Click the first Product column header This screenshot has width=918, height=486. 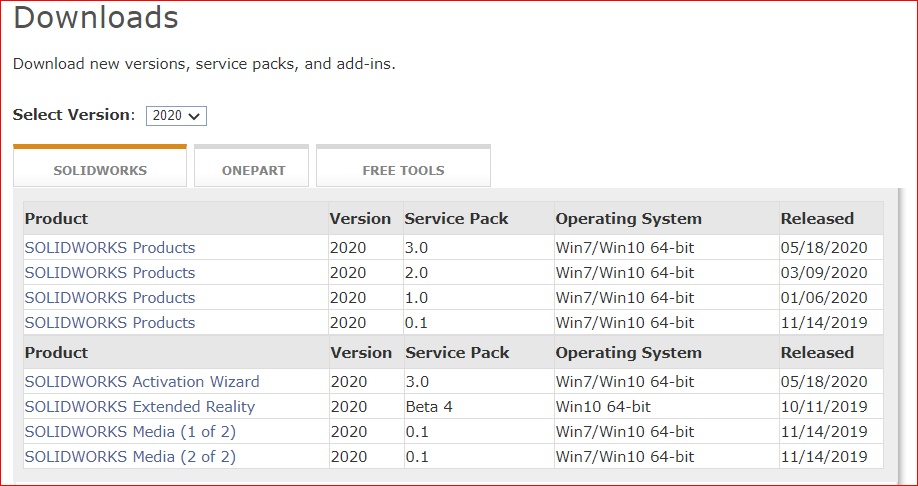click(x=56, y=219)
